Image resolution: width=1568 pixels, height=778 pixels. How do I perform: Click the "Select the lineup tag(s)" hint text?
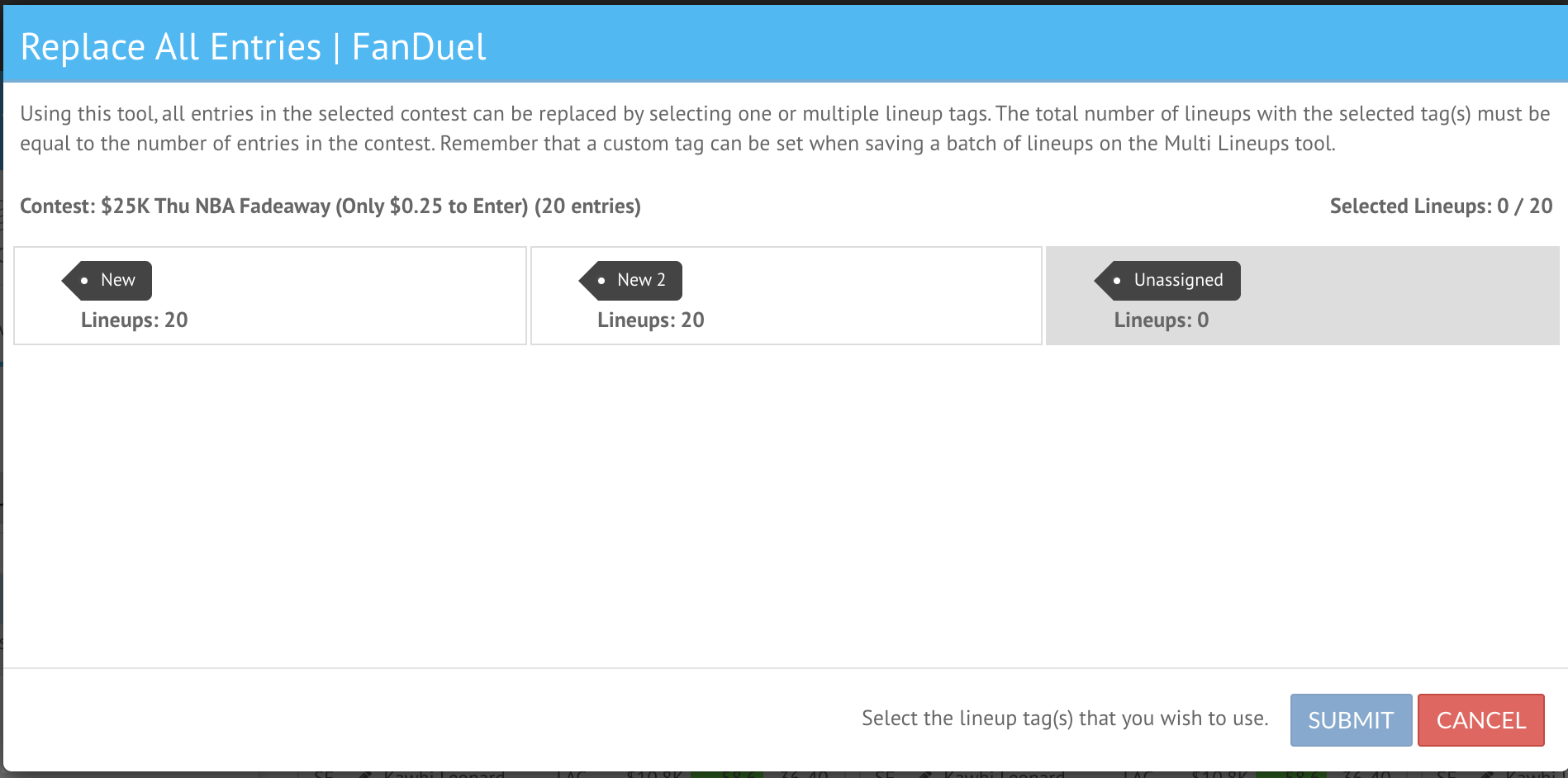point(1065,719)
